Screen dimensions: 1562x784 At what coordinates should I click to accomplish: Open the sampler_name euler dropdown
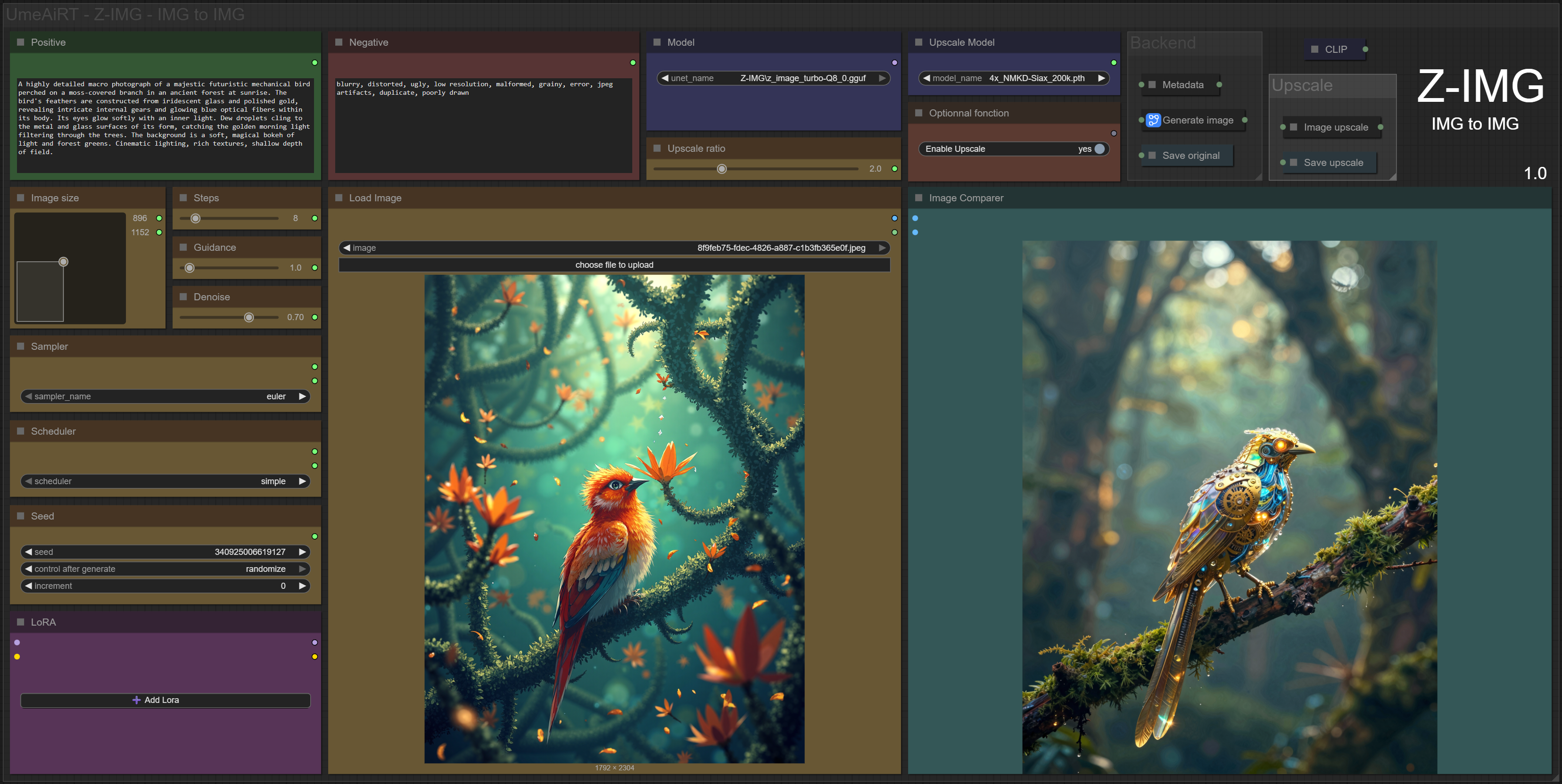[x=275, y=396]
